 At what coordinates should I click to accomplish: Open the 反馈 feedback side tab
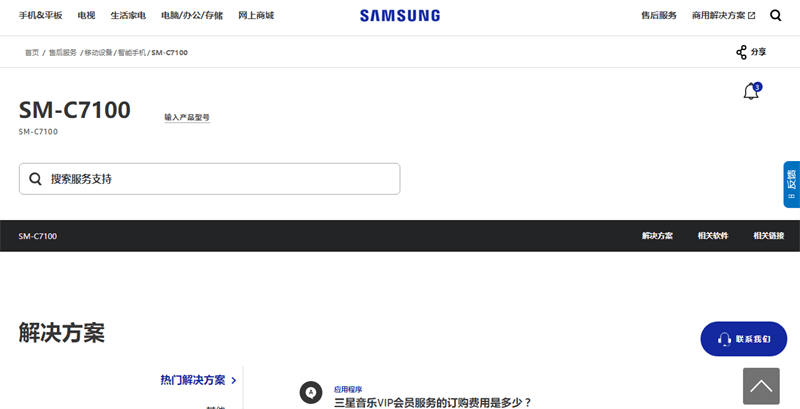[x=792, y=184]
